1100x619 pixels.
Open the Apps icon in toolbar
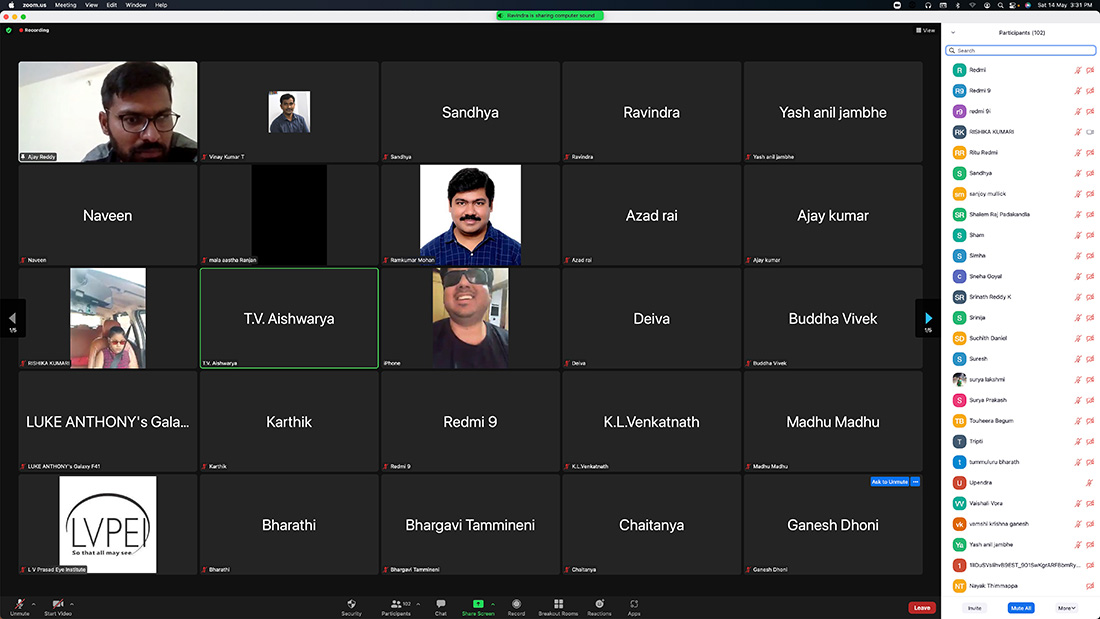click(x=634, y=604)
